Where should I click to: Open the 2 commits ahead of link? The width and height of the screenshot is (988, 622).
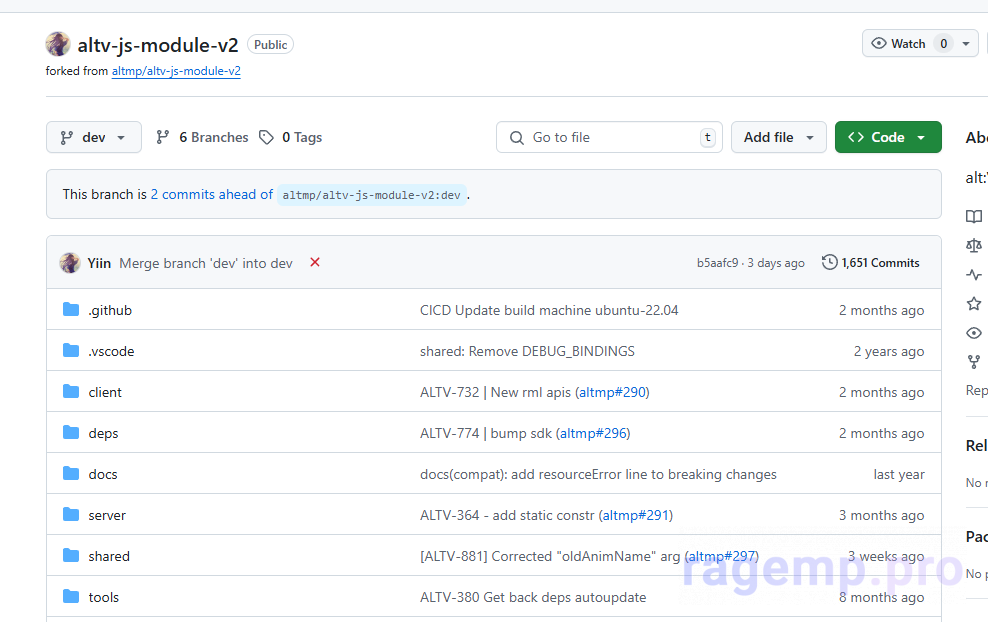click(x=212, y=194)
